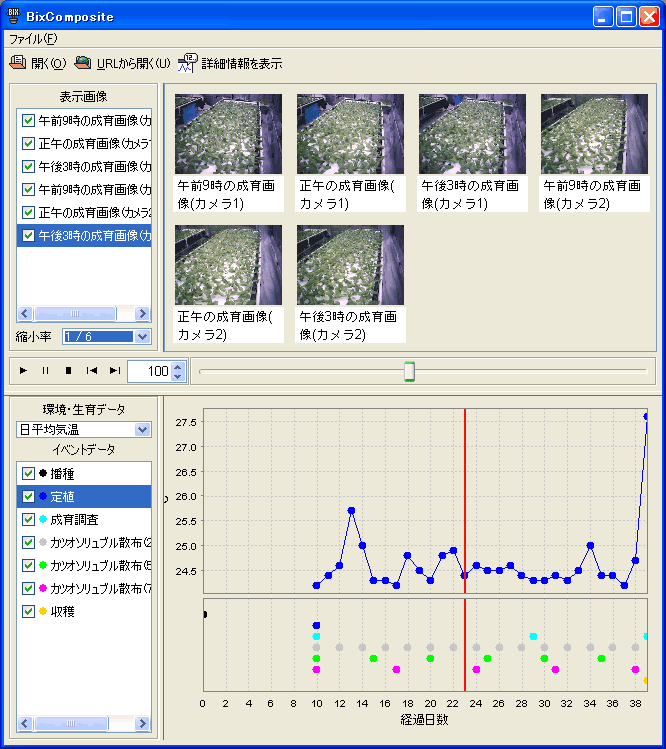Stop playback with the stop button
Viewport: 666px width, 749px height.
[68, 371]
